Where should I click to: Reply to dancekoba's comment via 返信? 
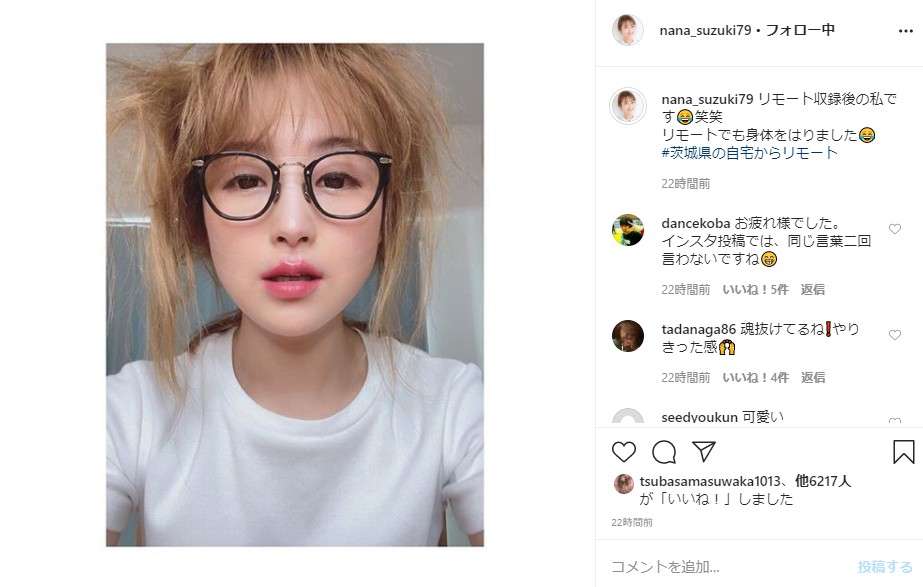(x=812, y=289)
